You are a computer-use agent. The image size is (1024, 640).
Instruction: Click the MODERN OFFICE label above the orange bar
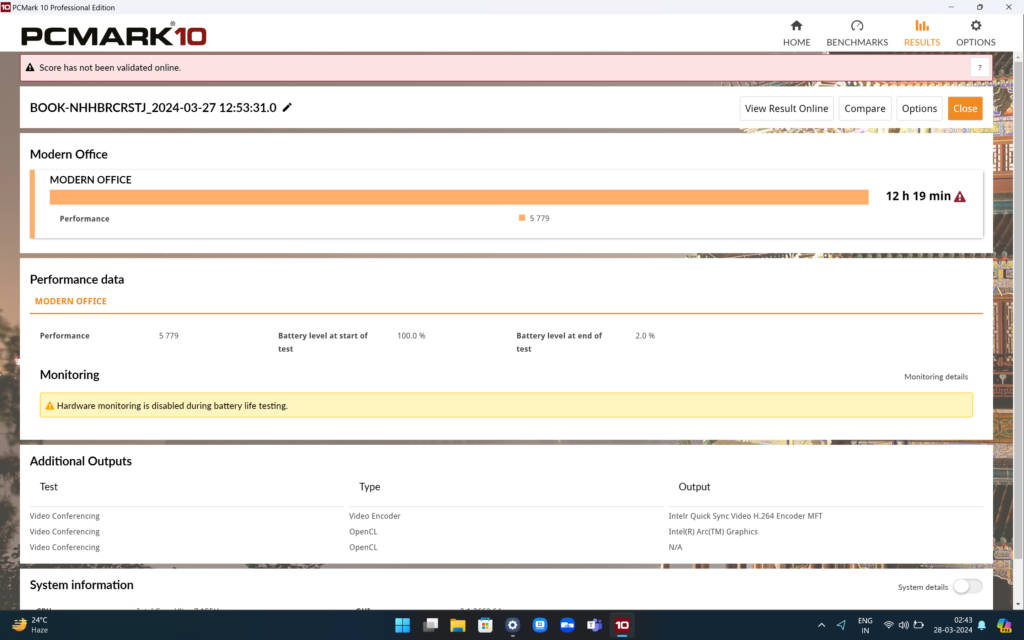pyautogui.click(x=90, y=180)
